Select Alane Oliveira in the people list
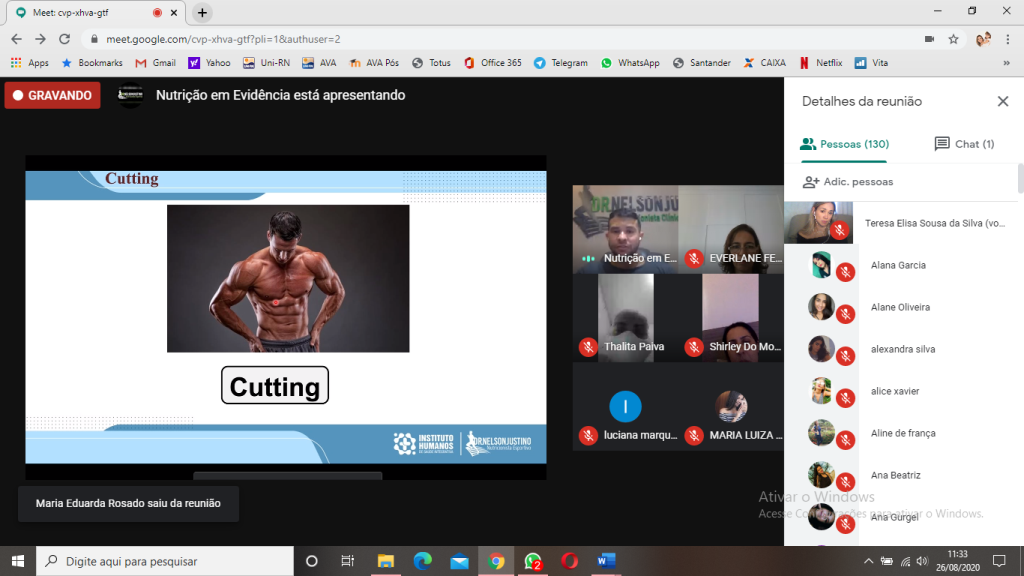This screenshot has width=1024, height=576. point(901,307)
